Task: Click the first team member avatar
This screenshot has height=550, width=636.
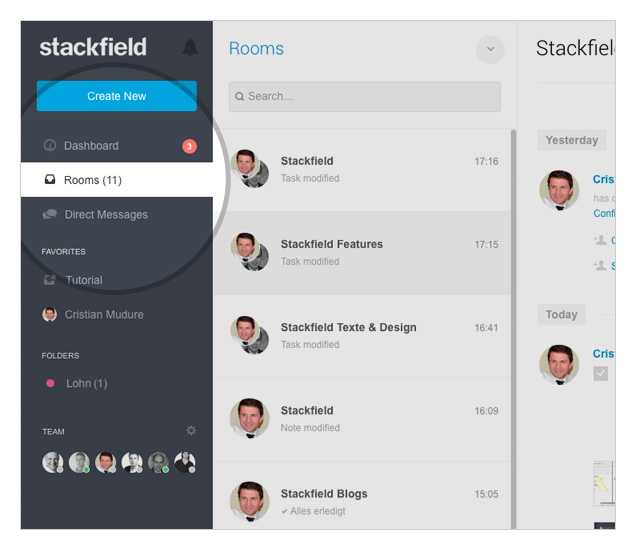Action: [x=53, y=462]
